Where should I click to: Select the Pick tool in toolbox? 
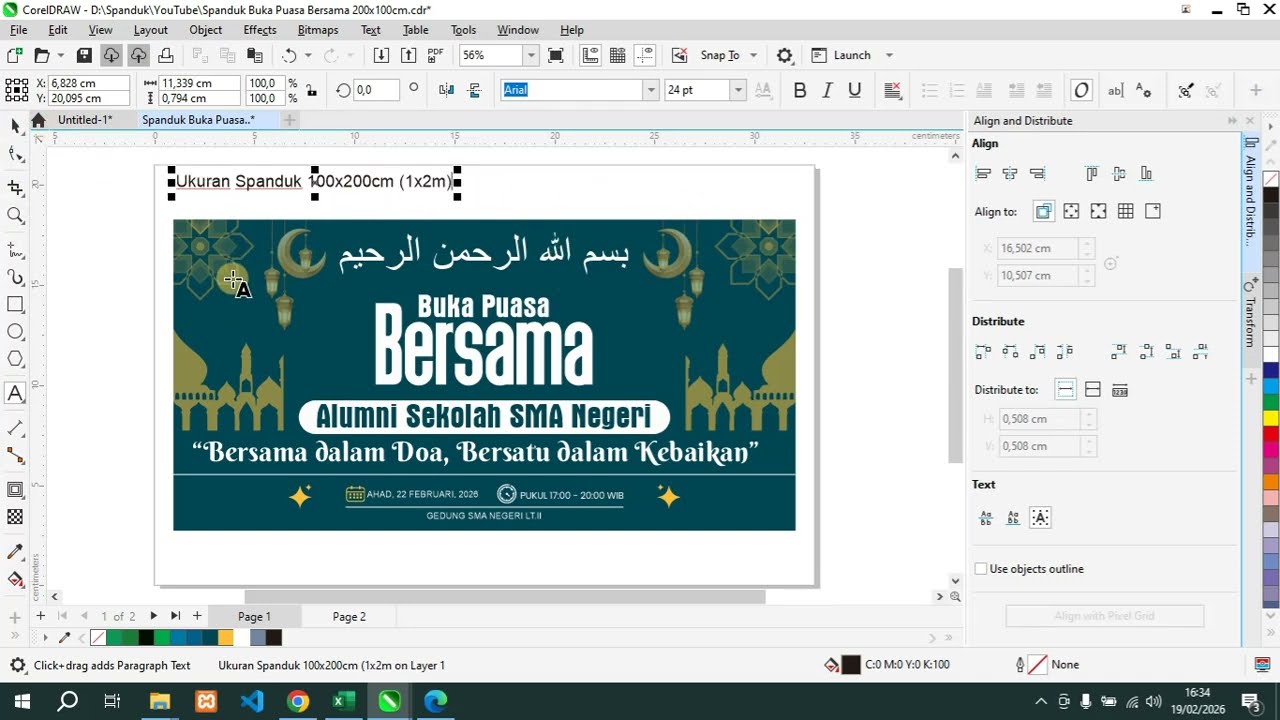(15, 126)
